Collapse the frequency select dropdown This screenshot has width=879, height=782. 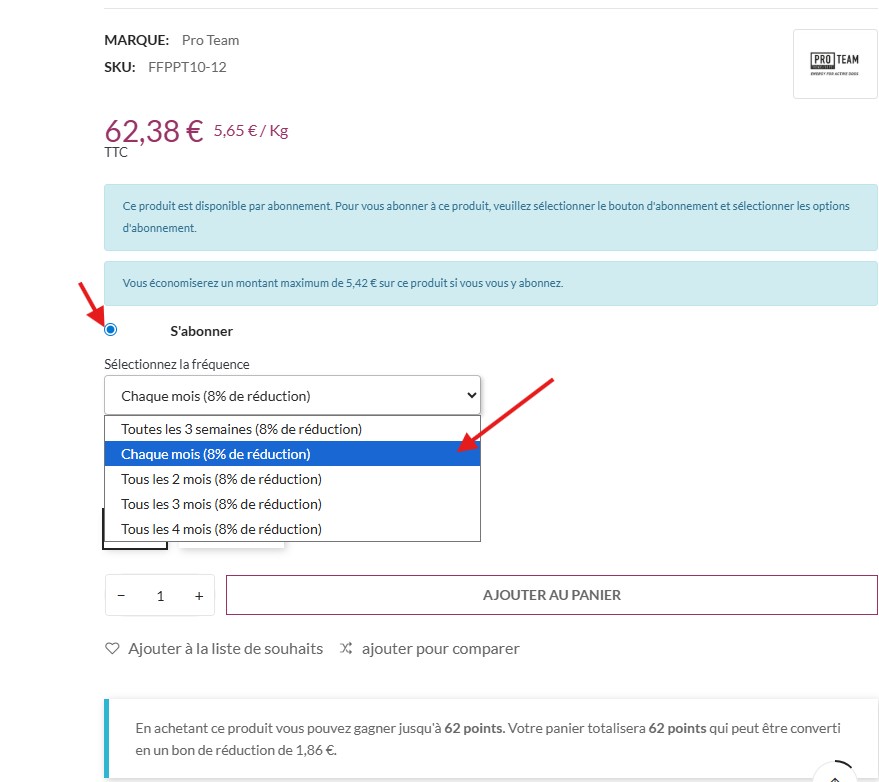(x=292, y=396)
